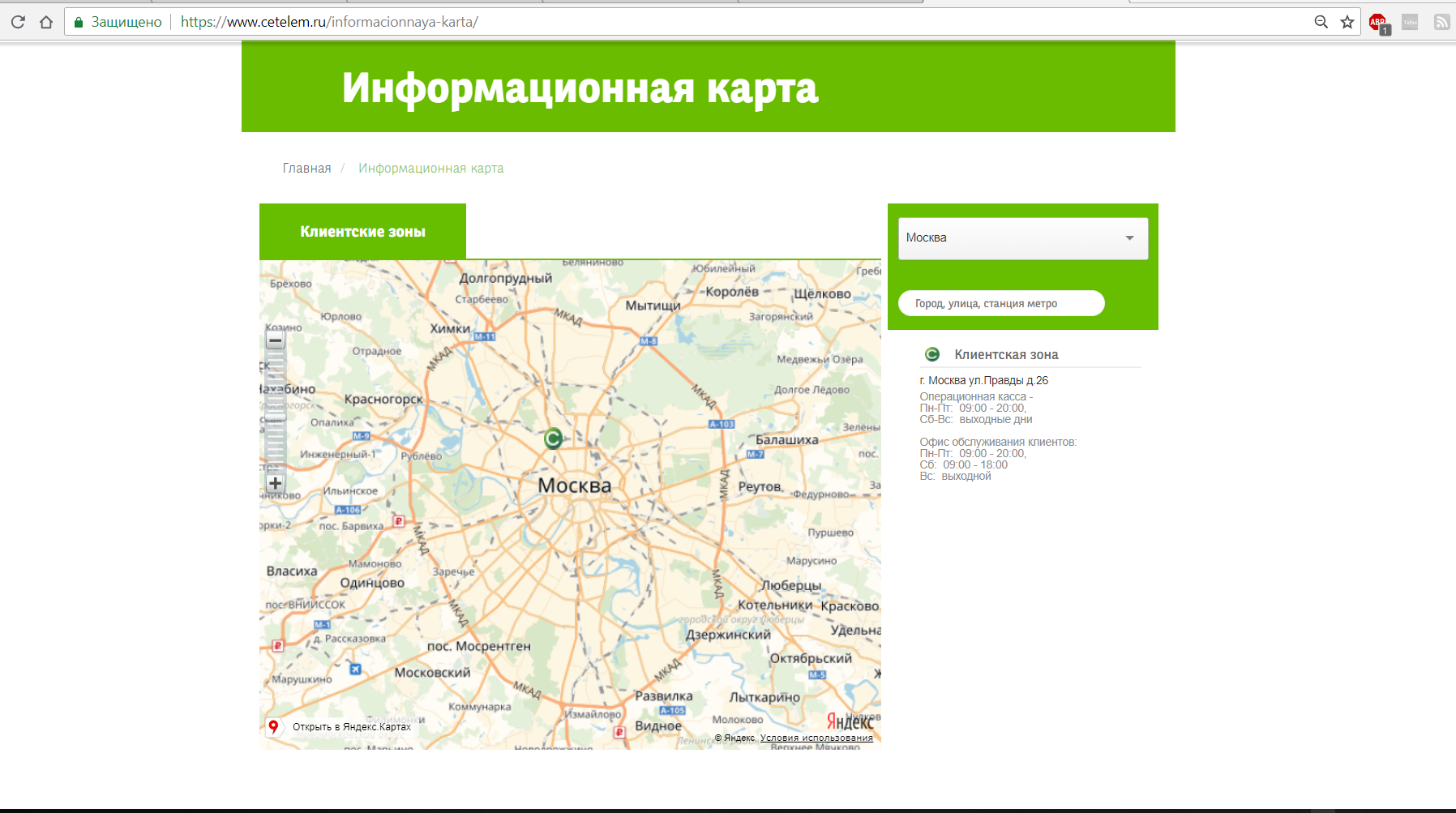
Task: Click the Защищено secure label
Action: (x=126, y=22)
